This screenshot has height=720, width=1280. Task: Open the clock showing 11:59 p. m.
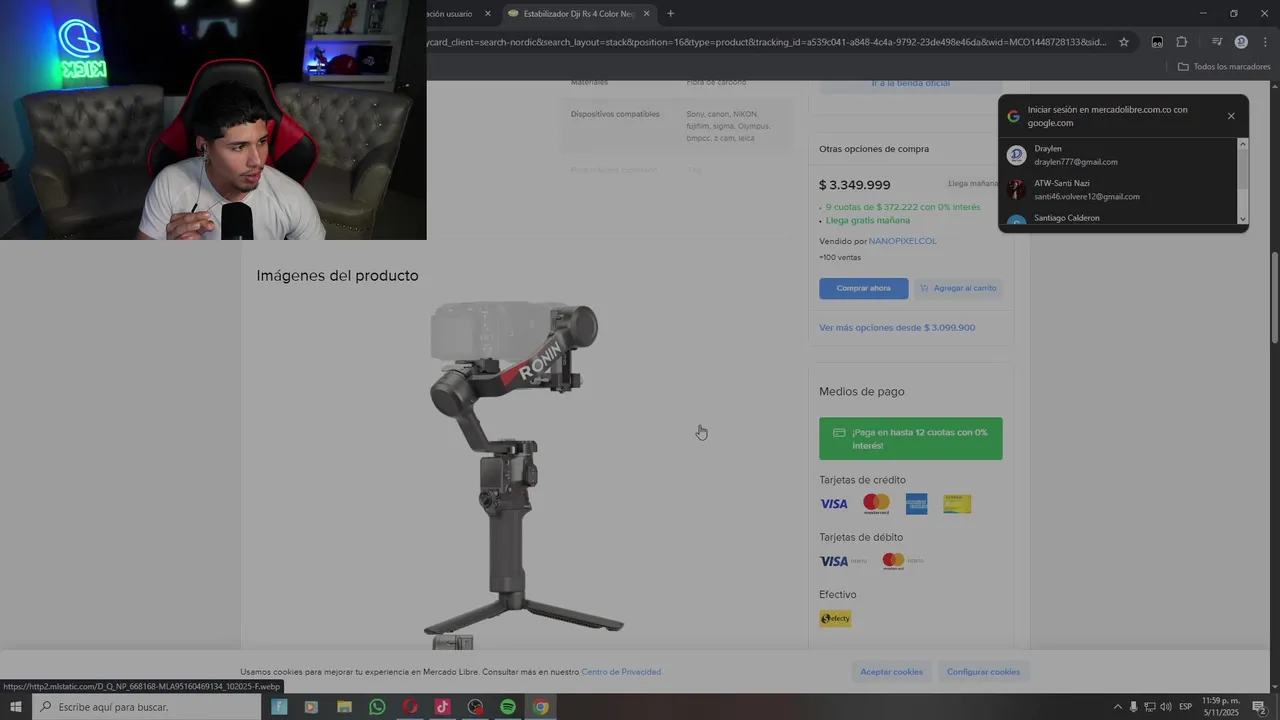tap(1221, 707)
